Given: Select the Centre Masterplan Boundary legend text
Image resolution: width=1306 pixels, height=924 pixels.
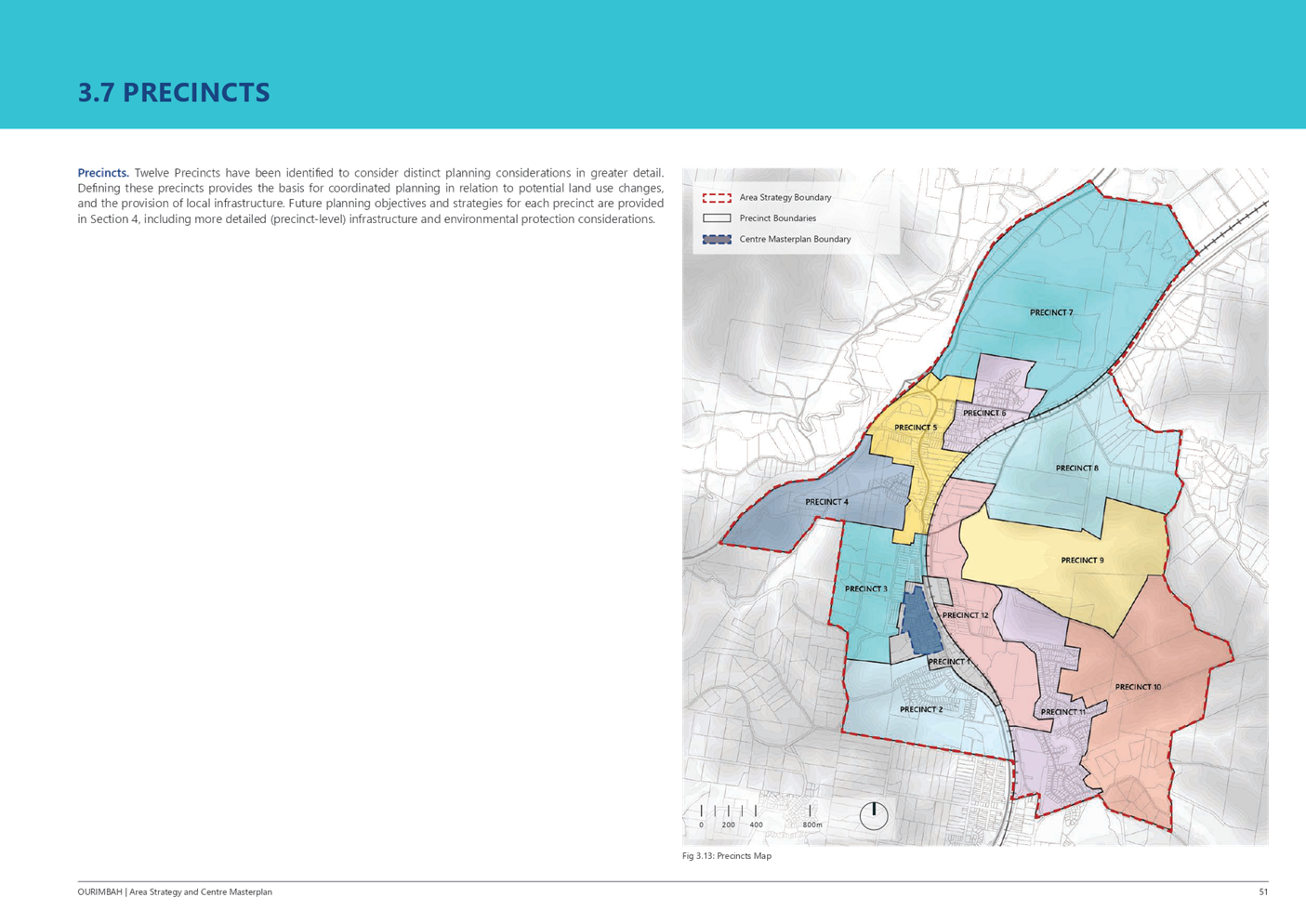Looking at the screenshot, I should click(x=795, y=239).
